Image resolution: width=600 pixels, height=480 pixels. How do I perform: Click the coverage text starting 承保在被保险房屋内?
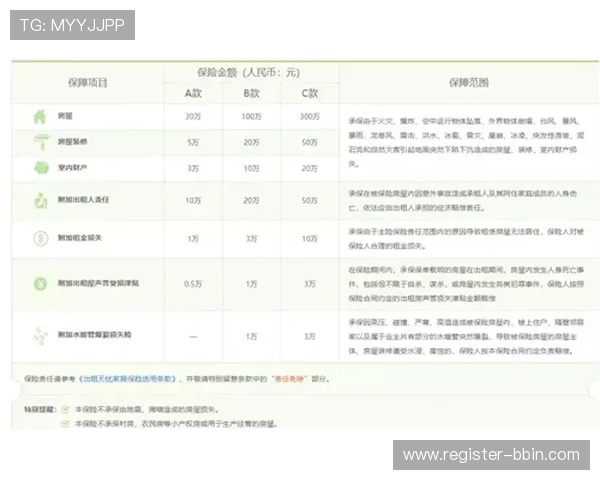pyautogui.click(x=462, y=201)
